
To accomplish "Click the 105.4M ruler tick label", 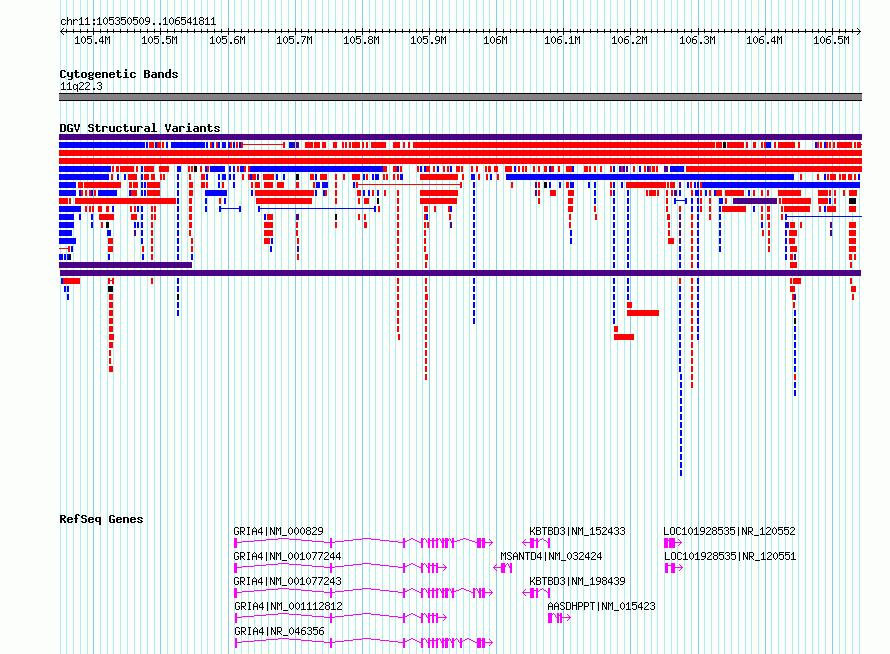I will pyautogui.click(x=93, y=40).
